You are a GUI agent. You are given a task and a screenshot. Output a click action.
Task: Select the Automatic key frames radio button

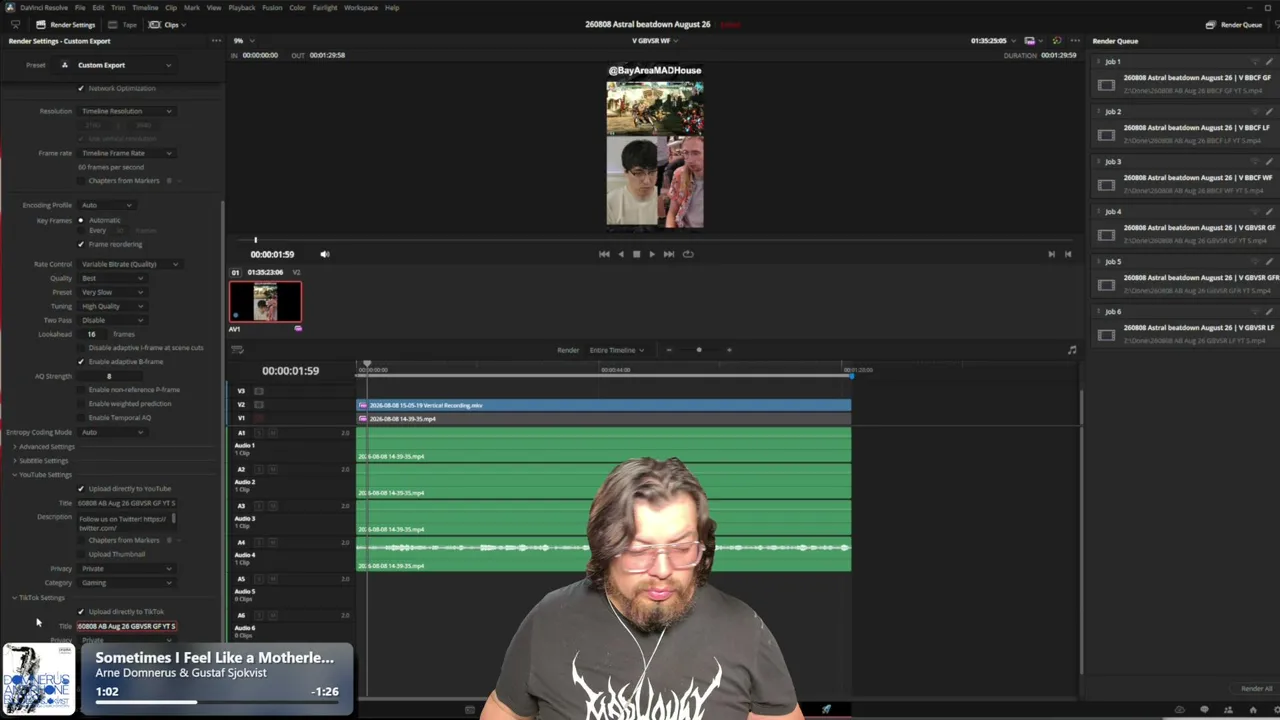81,220
